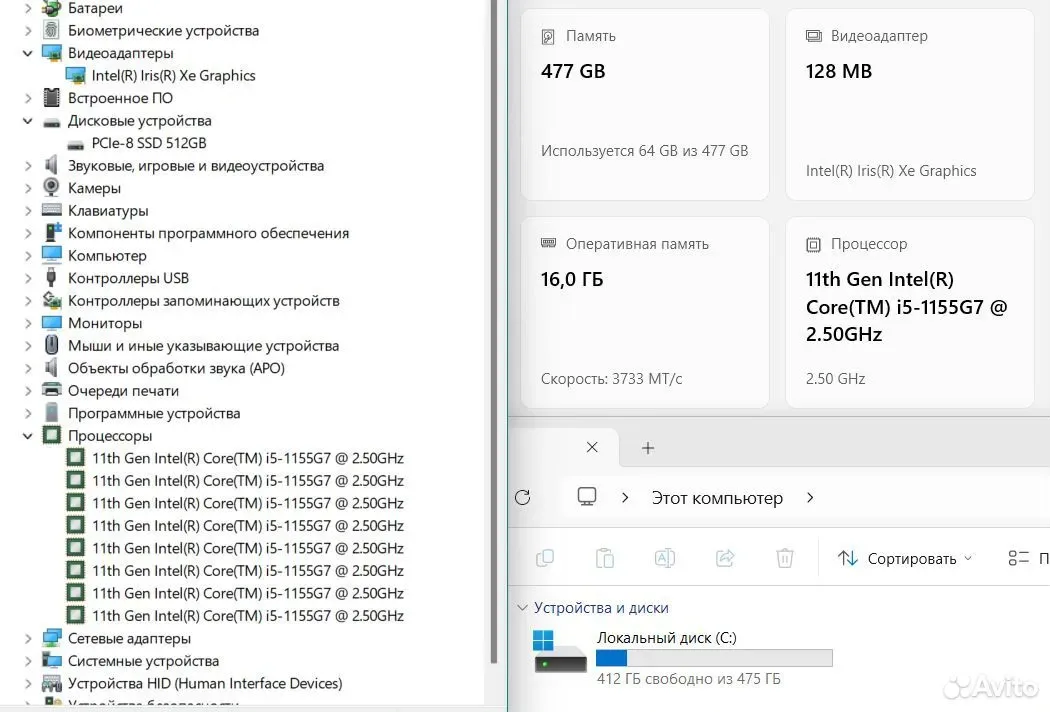The image size is (1050, 712).
Task: Select PCIe-8 SSD 512GB disk entry
Action: (149, 143)
